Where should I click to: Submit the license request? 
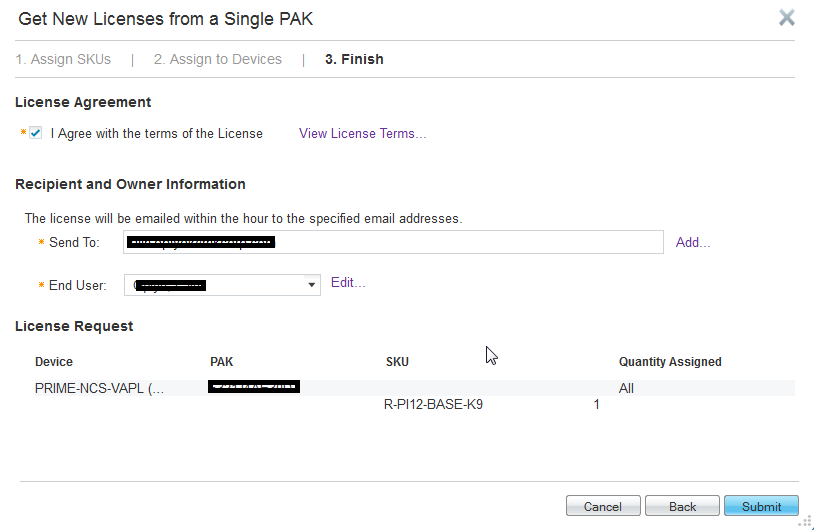point(761,506)
